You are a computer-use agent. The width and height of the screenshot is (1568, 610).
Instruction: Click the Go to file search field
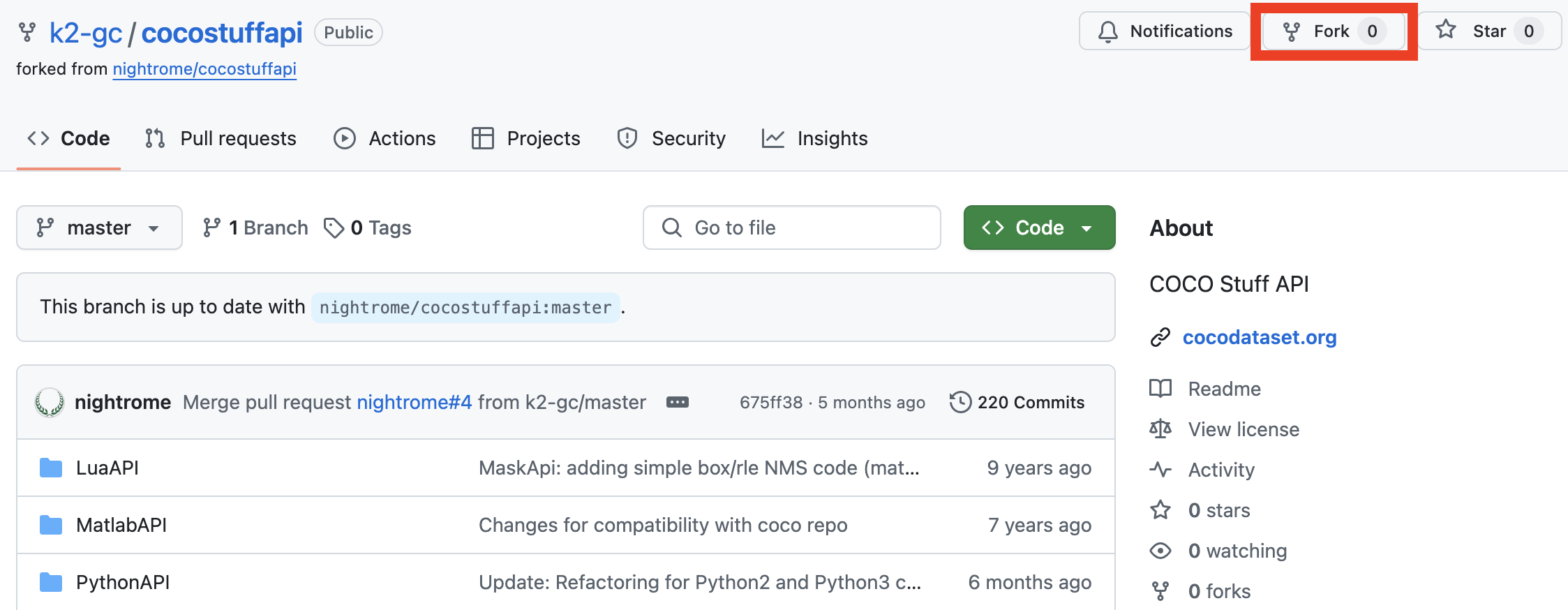click(x=791, y=228)
